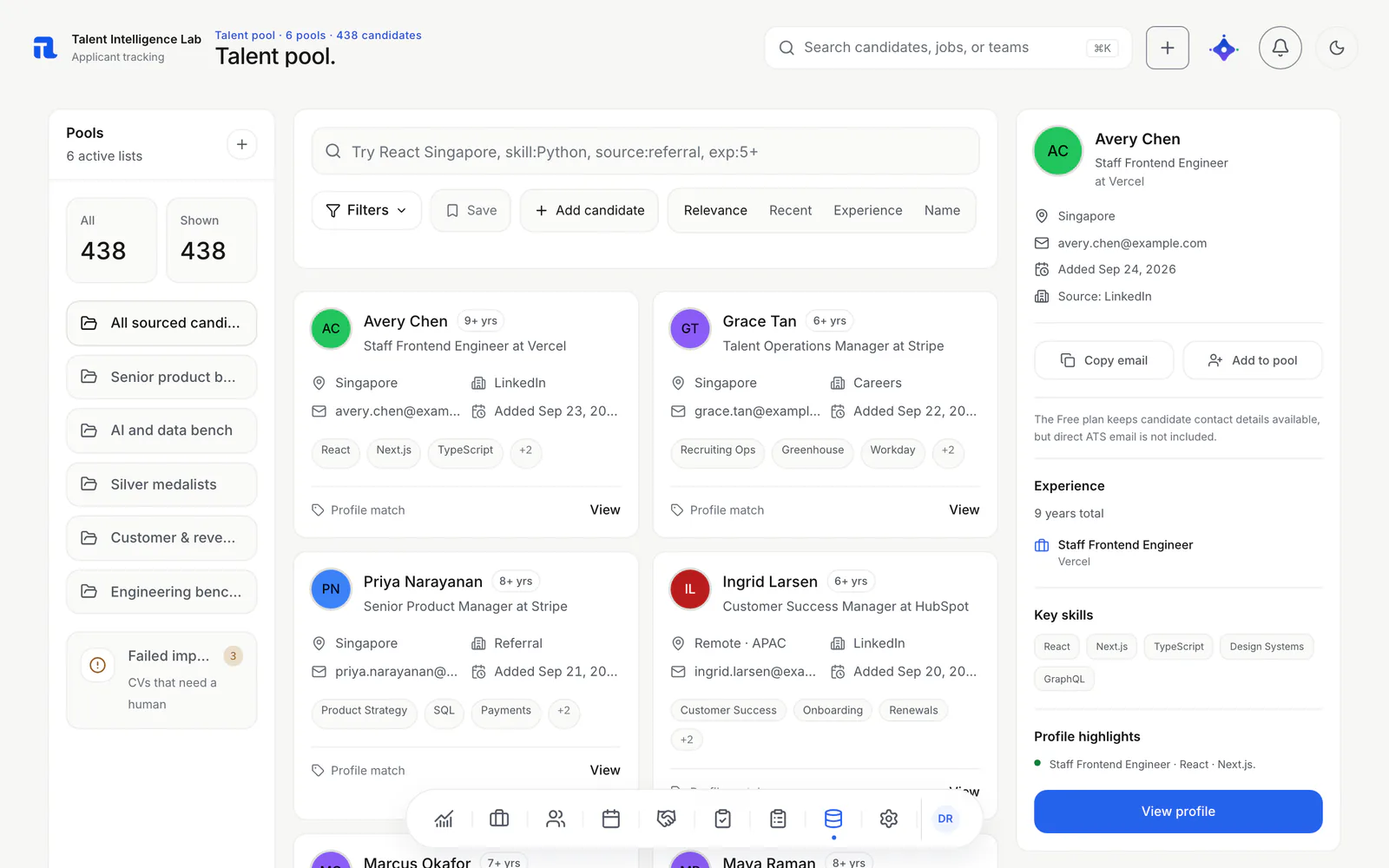
Task: Select the Senior product bench pool
Action: pos(161,377)
